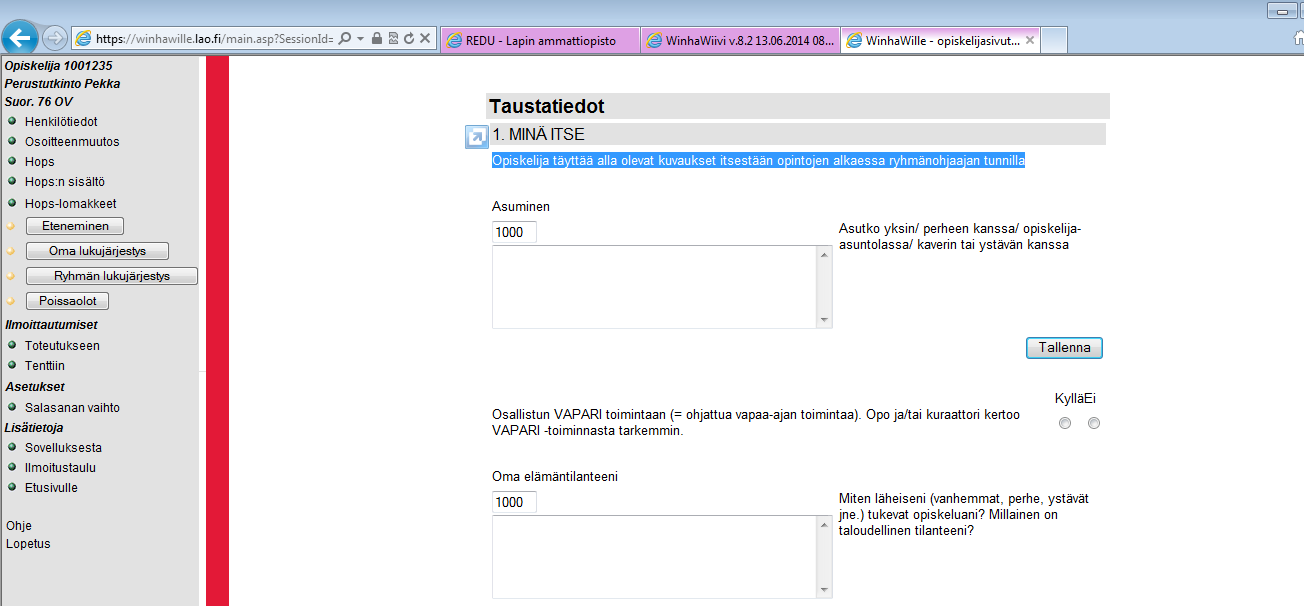Click the arrow icon beside MINÄ ITSE
Screen dimensions: 1304x606
(x=476, y=137)
